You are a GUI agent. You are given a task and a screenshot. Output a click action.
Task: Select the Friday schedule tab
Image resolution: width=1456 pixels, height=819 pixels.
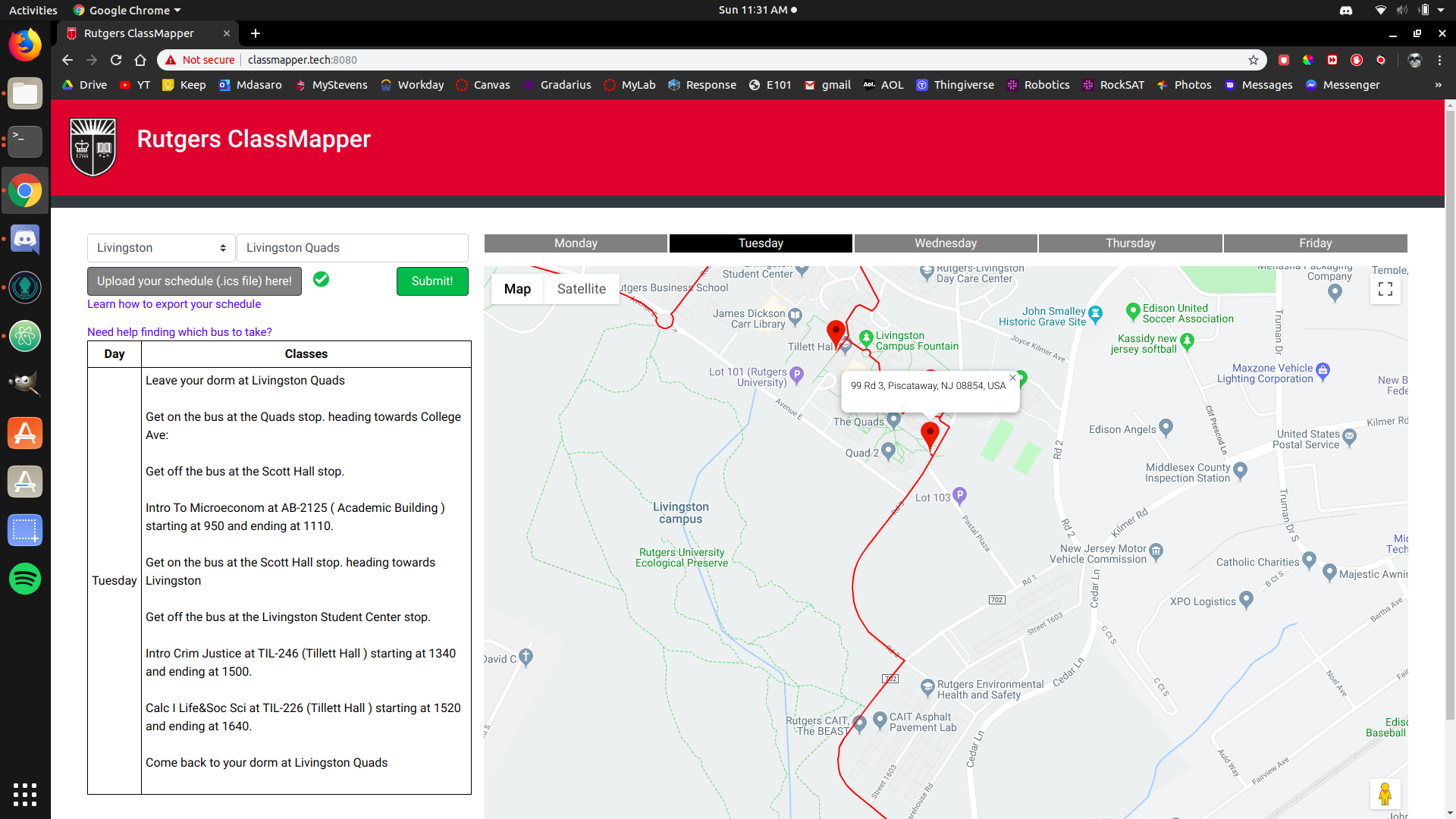[1315, 243]
